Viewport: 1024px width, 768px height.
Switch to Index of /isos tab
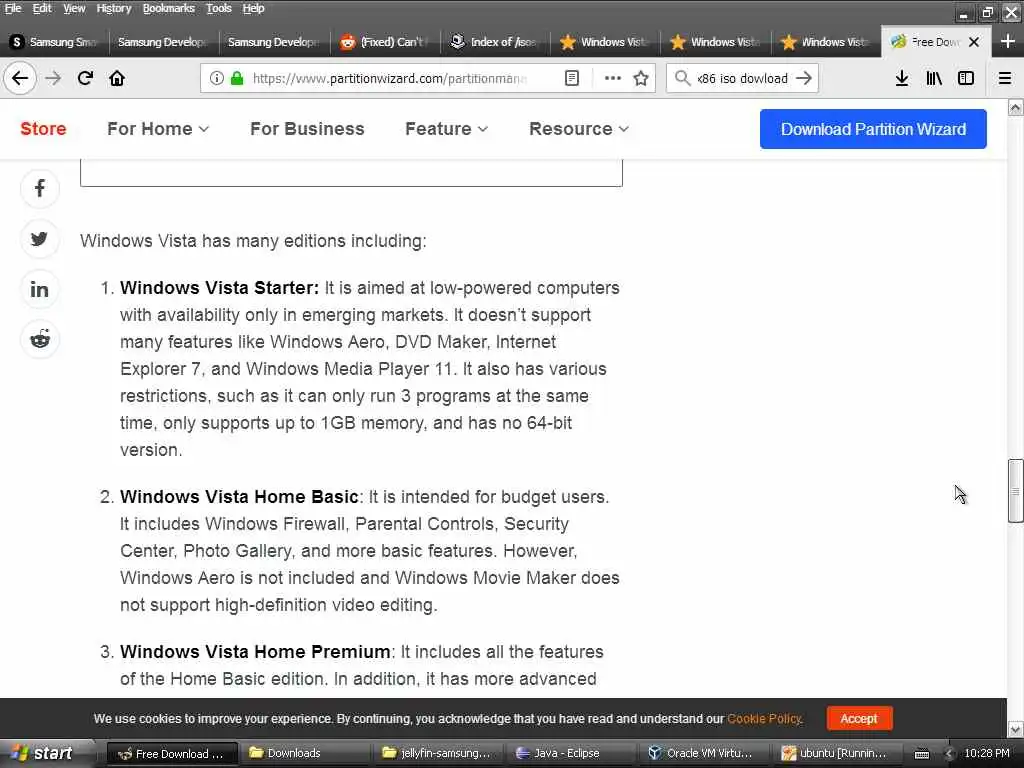click(495, 42)
